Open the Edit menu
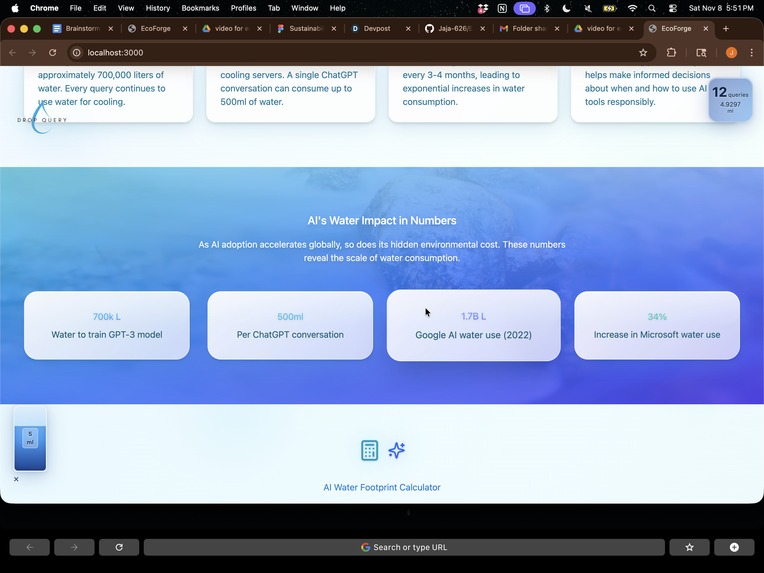Image resolution: width=764 pixels, height=573 pixels. tap(100, 8)
